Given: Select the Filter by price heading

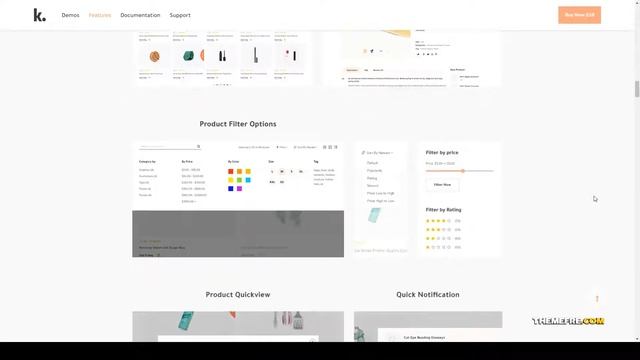Looking at the screenshot, I should tap(442, 153).
